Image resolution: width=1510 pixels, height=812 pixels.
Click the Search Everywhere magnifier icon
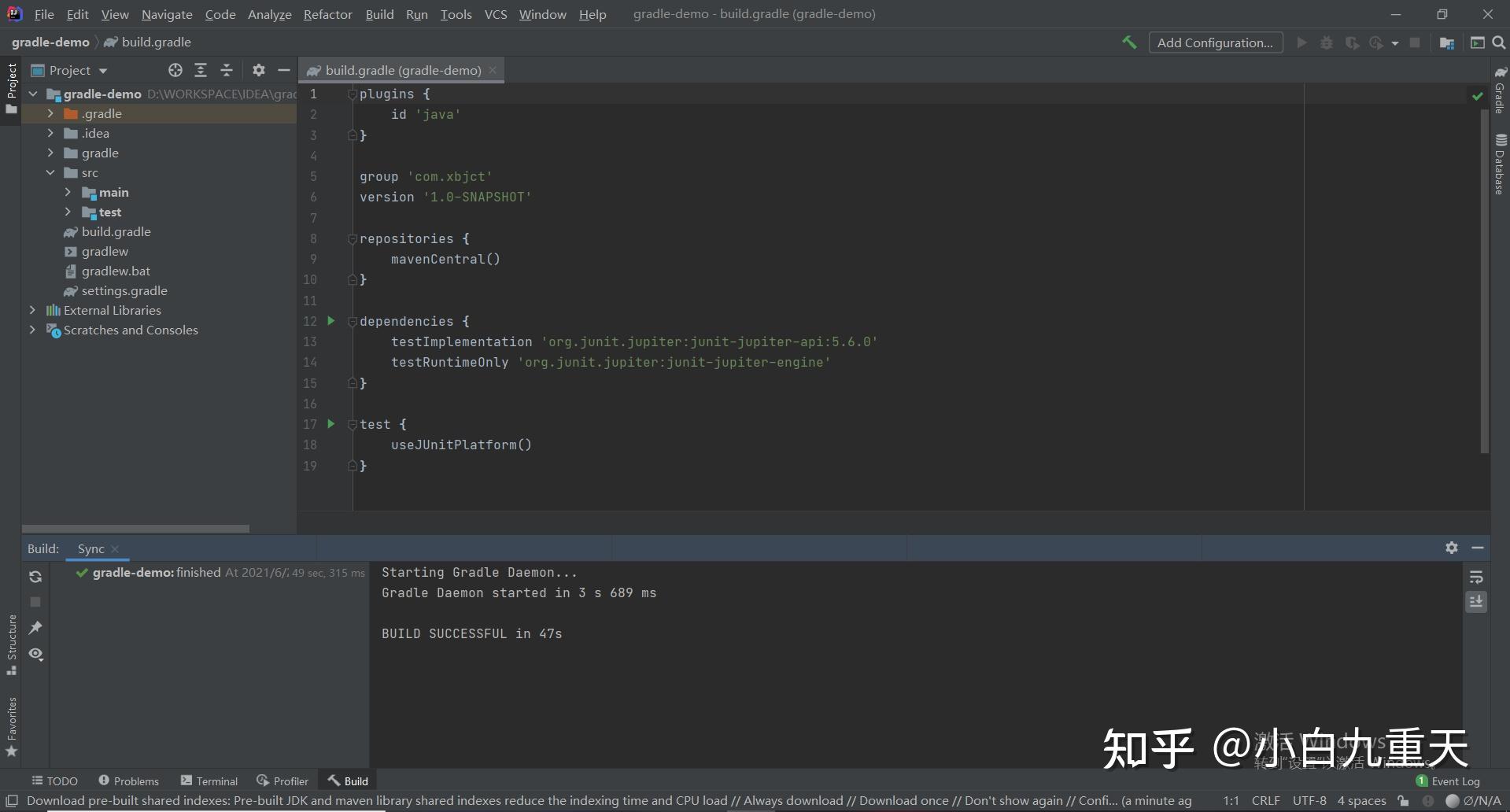tap(1497, 42)
